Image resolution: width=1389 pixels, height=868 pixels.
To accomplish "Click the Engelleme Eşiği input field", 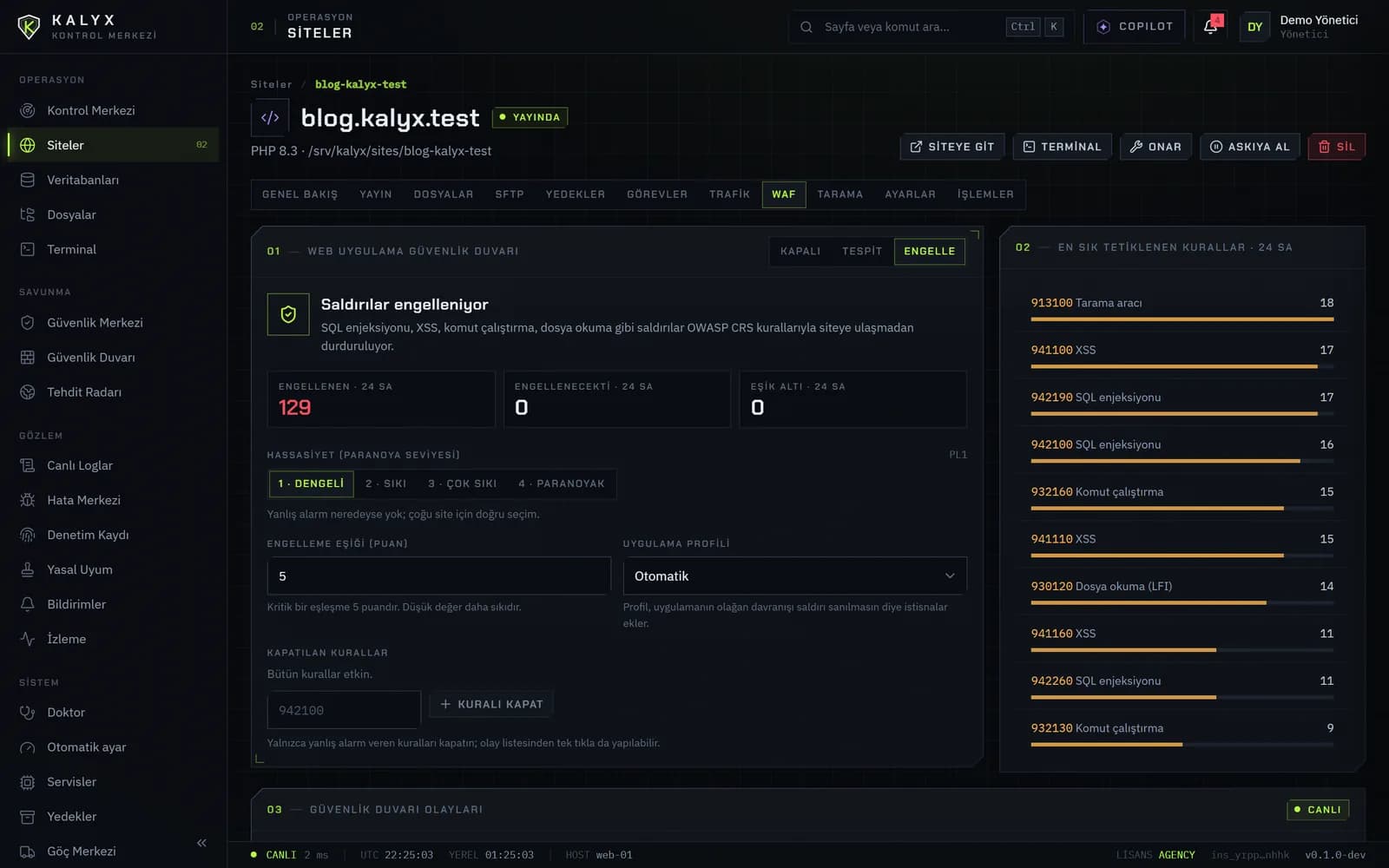I will (x=438, y=575).
